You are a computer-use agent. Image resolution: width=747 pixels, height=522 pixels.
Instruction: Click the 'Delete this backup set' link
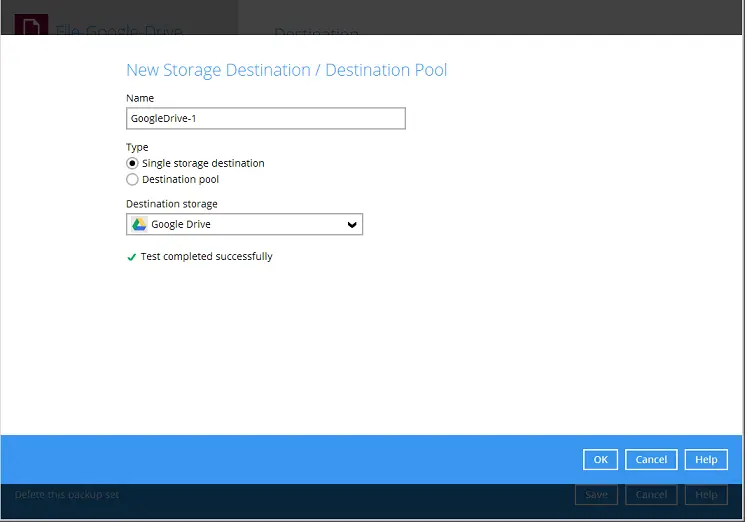[67, 495]
